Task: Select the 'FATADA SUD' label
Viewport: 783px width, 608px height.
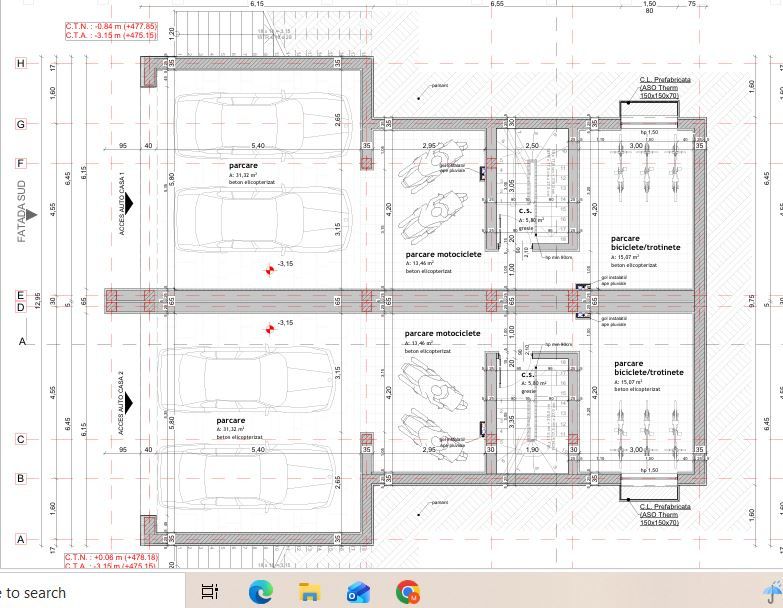Action: (21, 211)
